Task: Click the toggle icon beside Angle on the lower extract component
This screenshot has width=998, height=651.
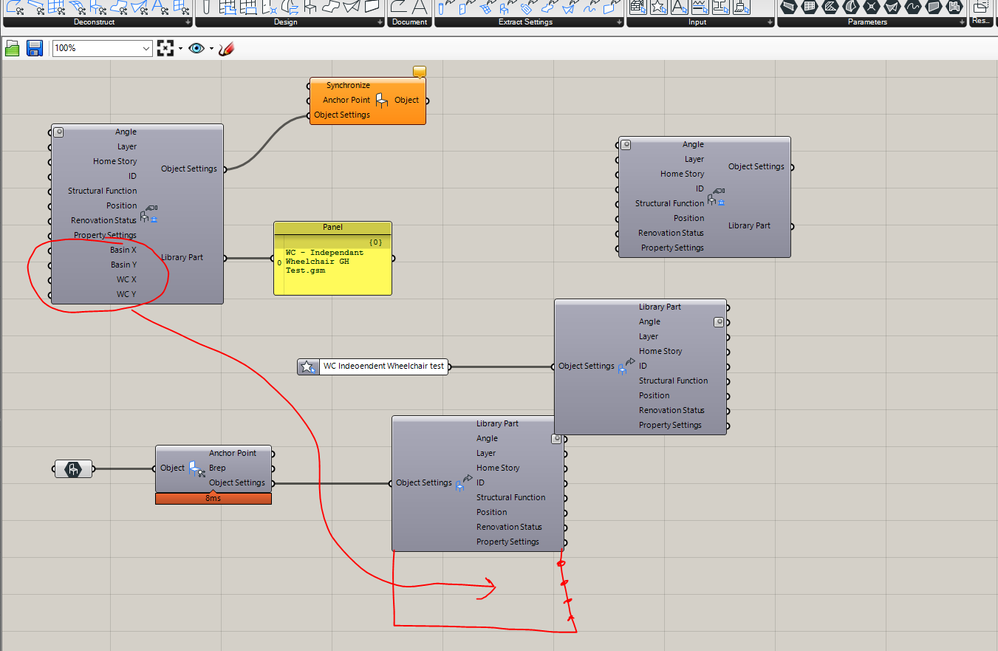Action: pos(556,438)
